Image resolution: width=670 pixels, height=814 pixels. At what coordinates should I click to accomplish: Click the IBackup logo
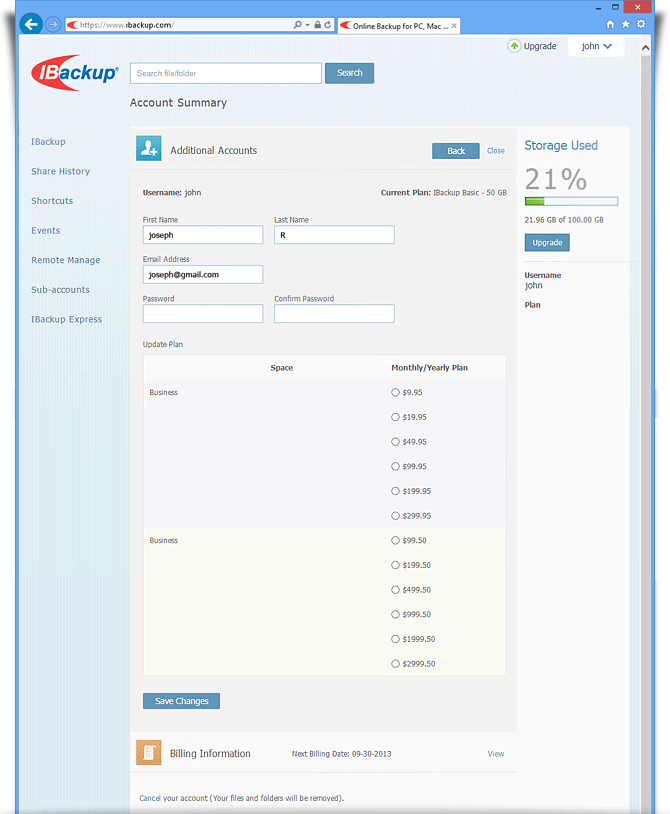75,73
